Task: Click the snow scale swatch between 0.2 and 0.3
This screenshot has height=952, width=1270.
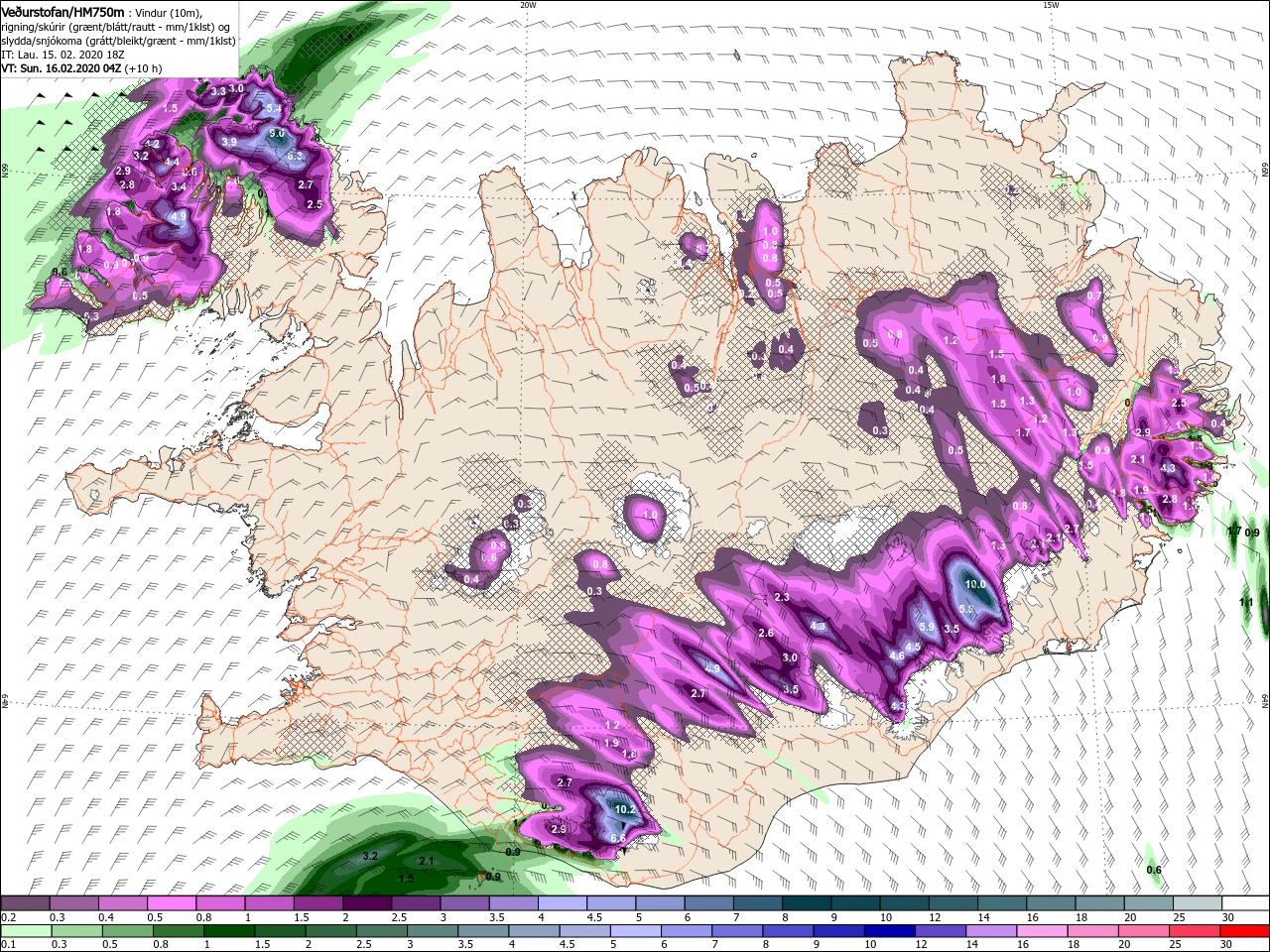Action: (x=25, y=903)
